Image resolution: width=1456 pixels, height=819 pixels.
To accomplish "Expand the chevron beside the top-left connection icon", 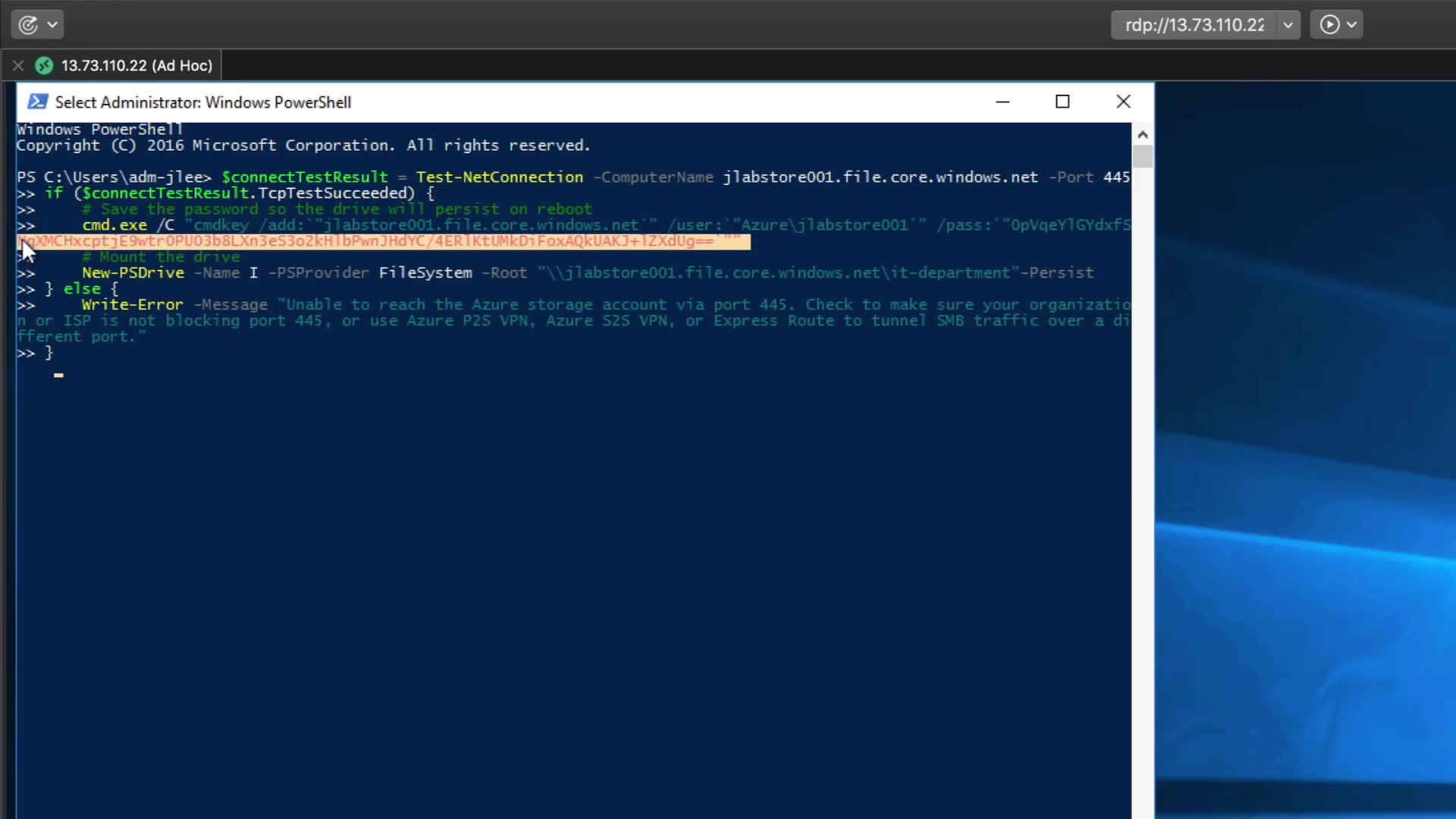I will pyautogui.click(x=52, y=25).
